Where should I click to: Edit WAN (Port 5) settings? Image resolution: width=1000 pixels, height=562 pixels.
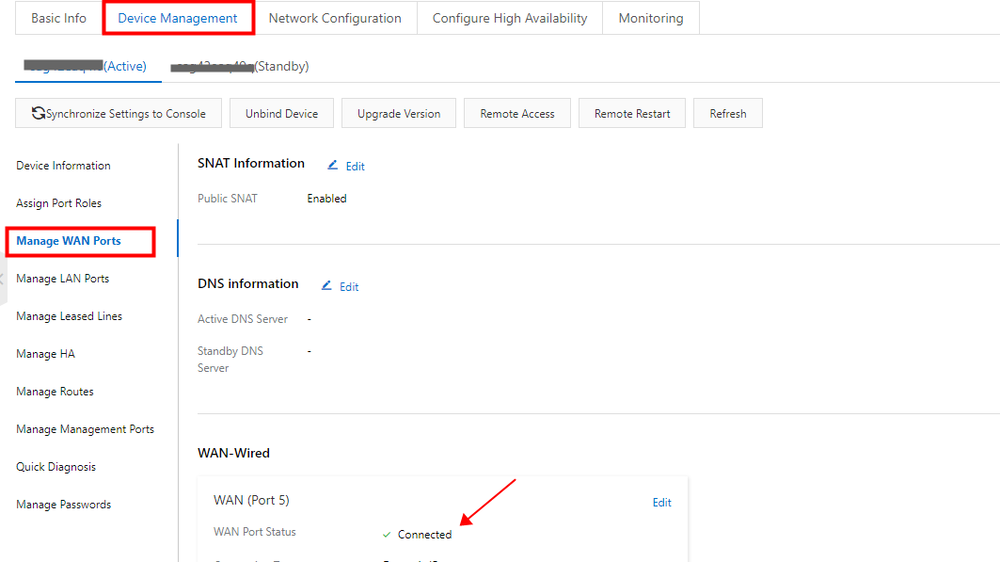661,503
